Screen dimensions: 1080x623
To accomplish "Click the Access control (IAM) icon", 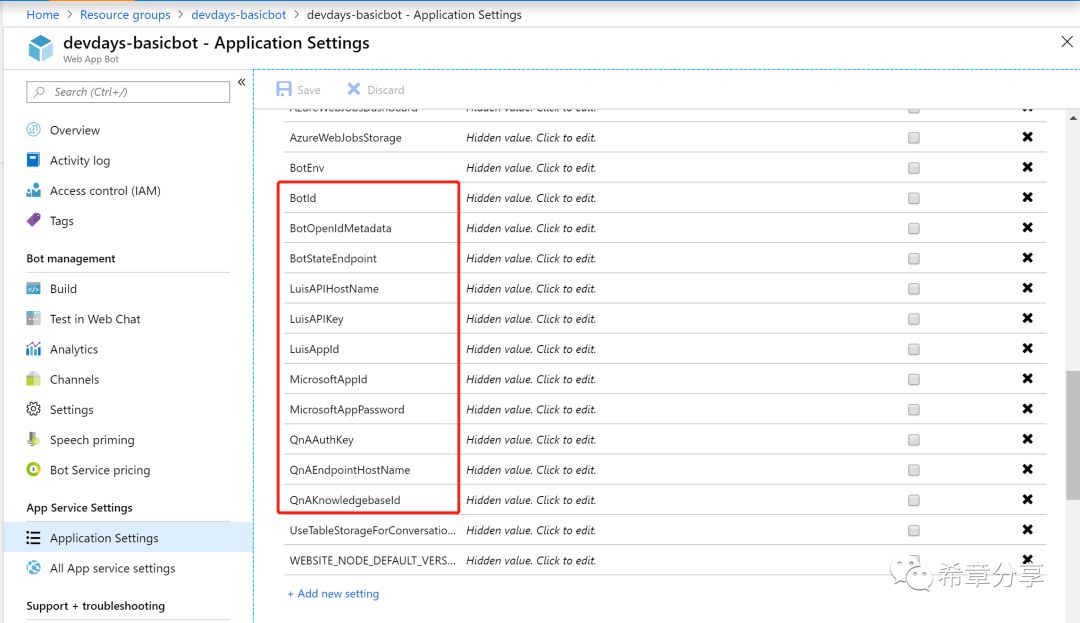I will click(x=33, y=190).
